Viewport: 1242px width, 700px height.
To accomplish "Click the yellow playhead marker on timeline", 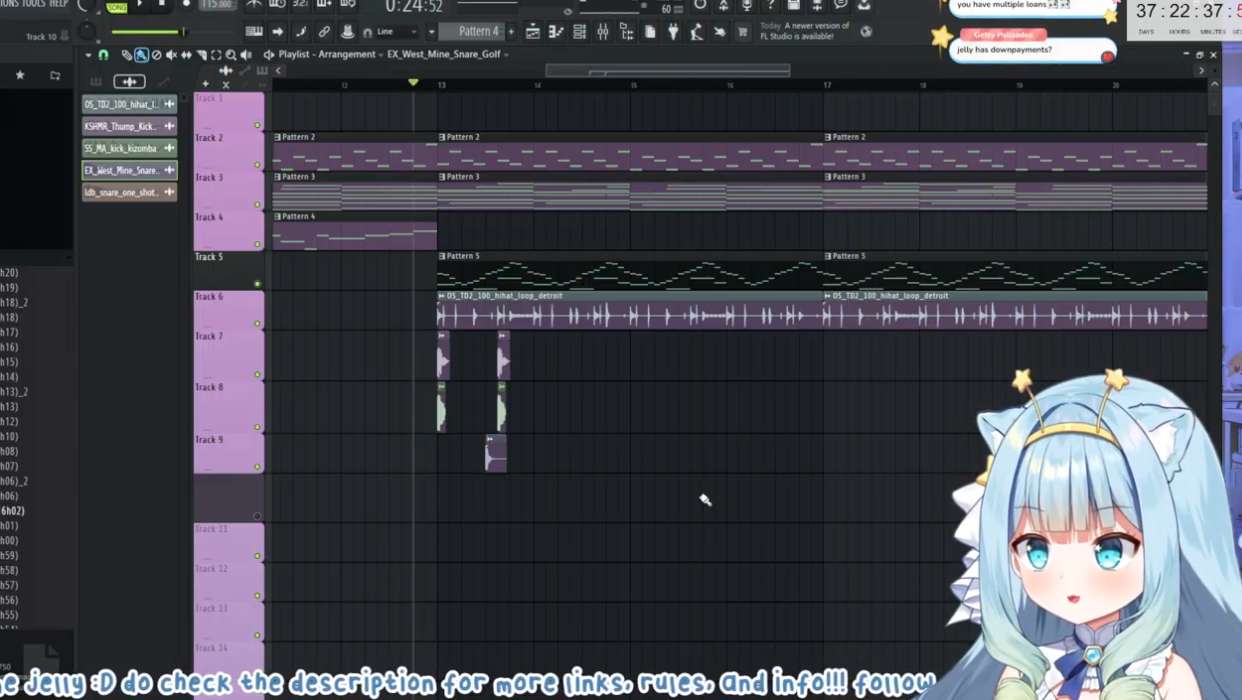I will [413, 82].
